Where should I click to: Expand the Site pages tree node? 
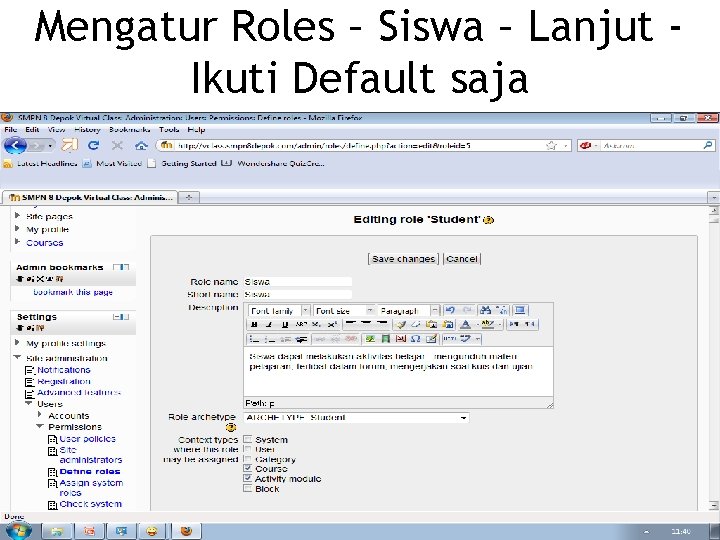click(x=17, y=215)
